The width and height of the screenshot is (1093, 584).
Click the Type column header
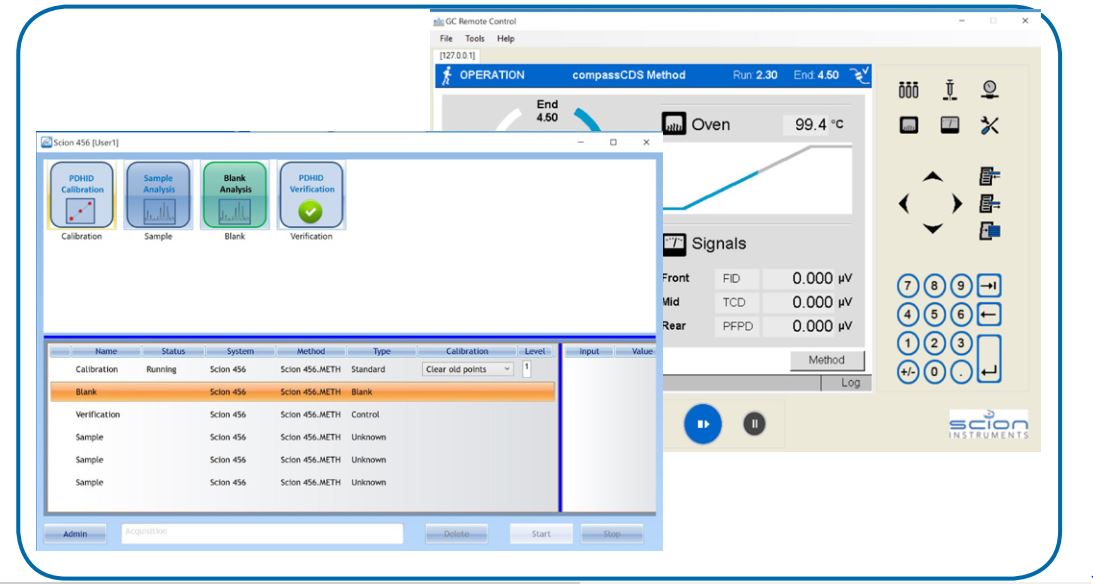[x=382, y=351]
